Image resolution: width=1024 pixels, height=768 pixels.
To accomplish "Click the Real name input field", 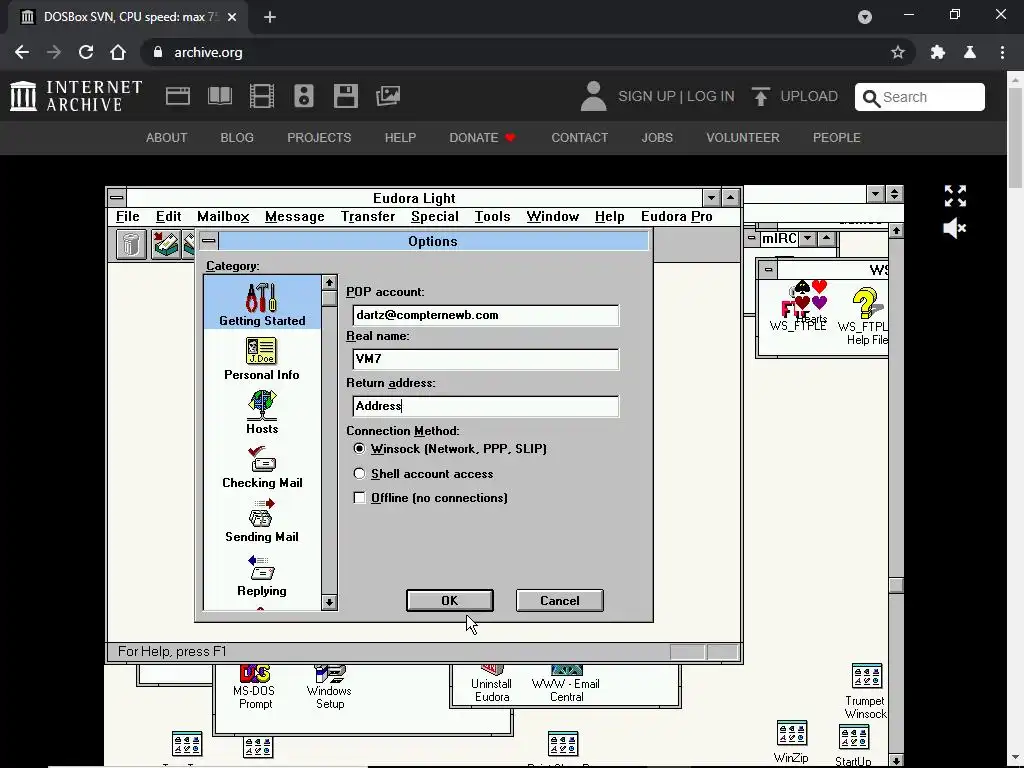I will click(x=485, y=359).
